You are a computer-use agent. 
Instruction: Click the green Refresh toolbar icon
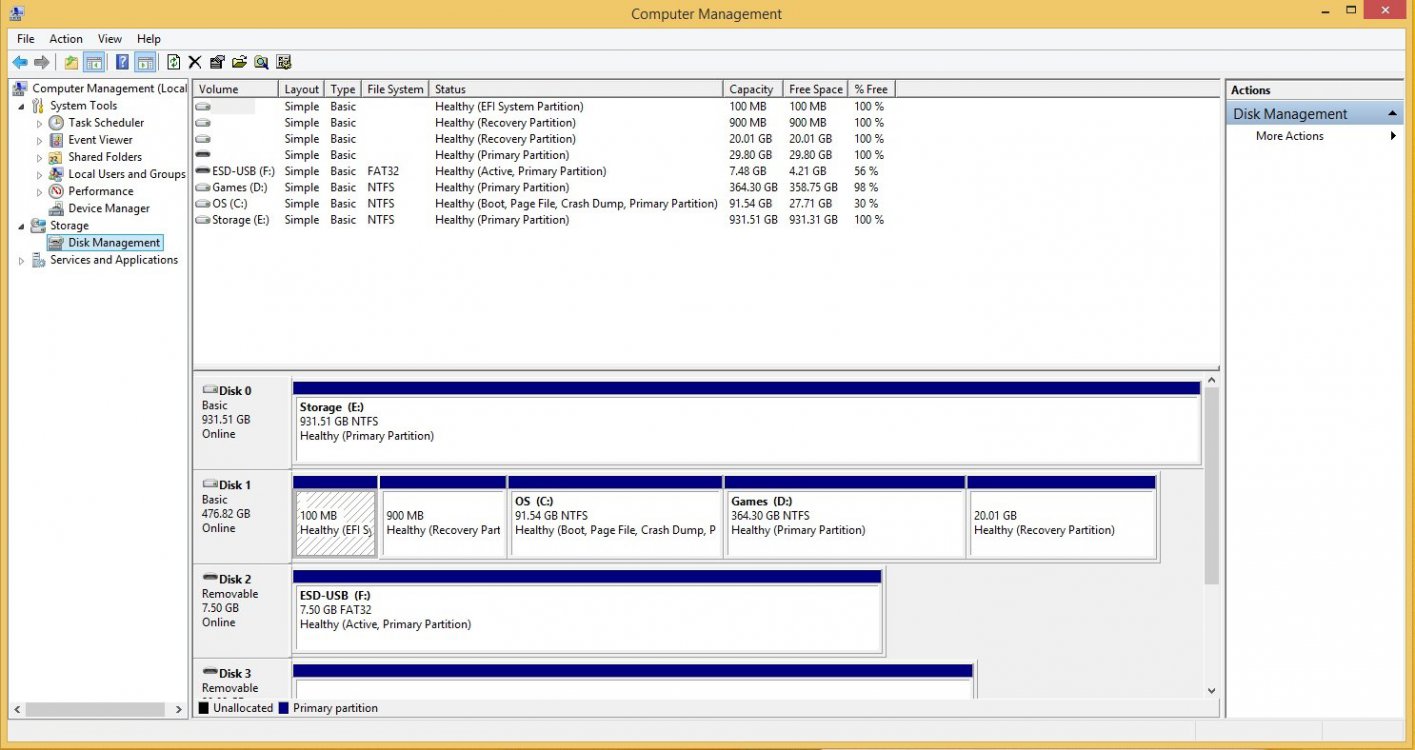tap(174, 62)
